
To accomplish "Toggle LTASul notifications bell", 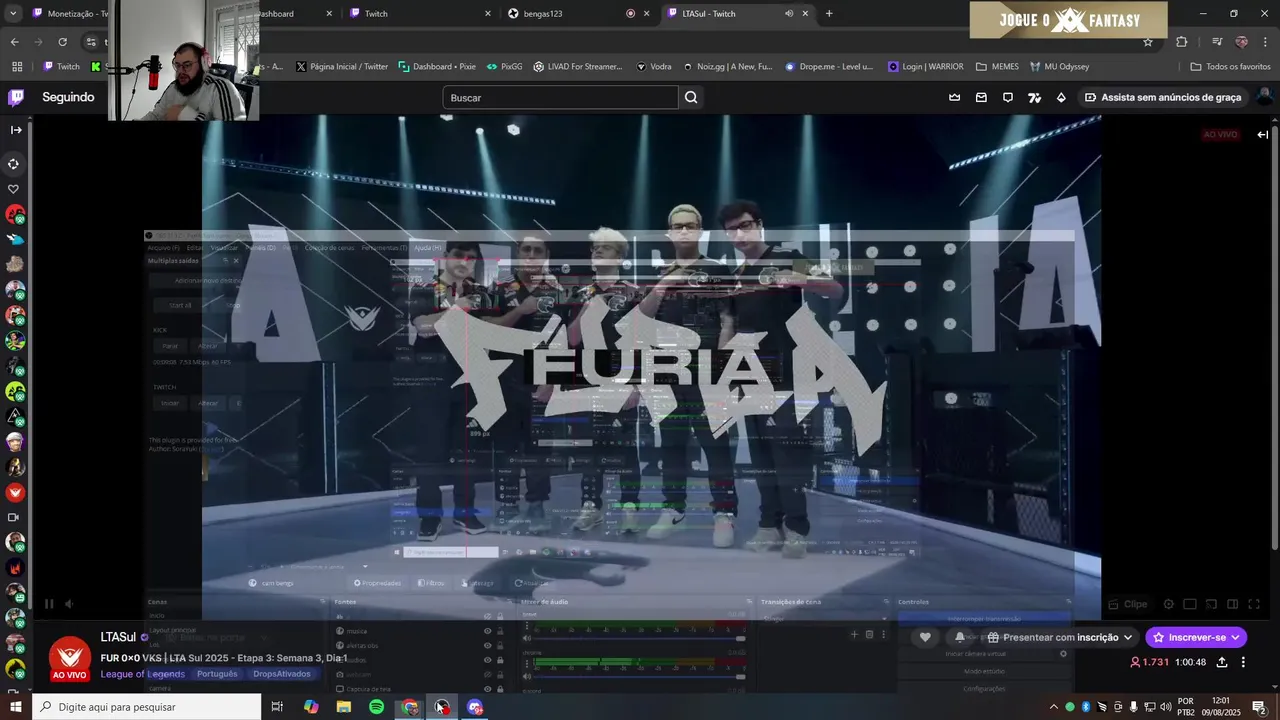I will [960, 637].
